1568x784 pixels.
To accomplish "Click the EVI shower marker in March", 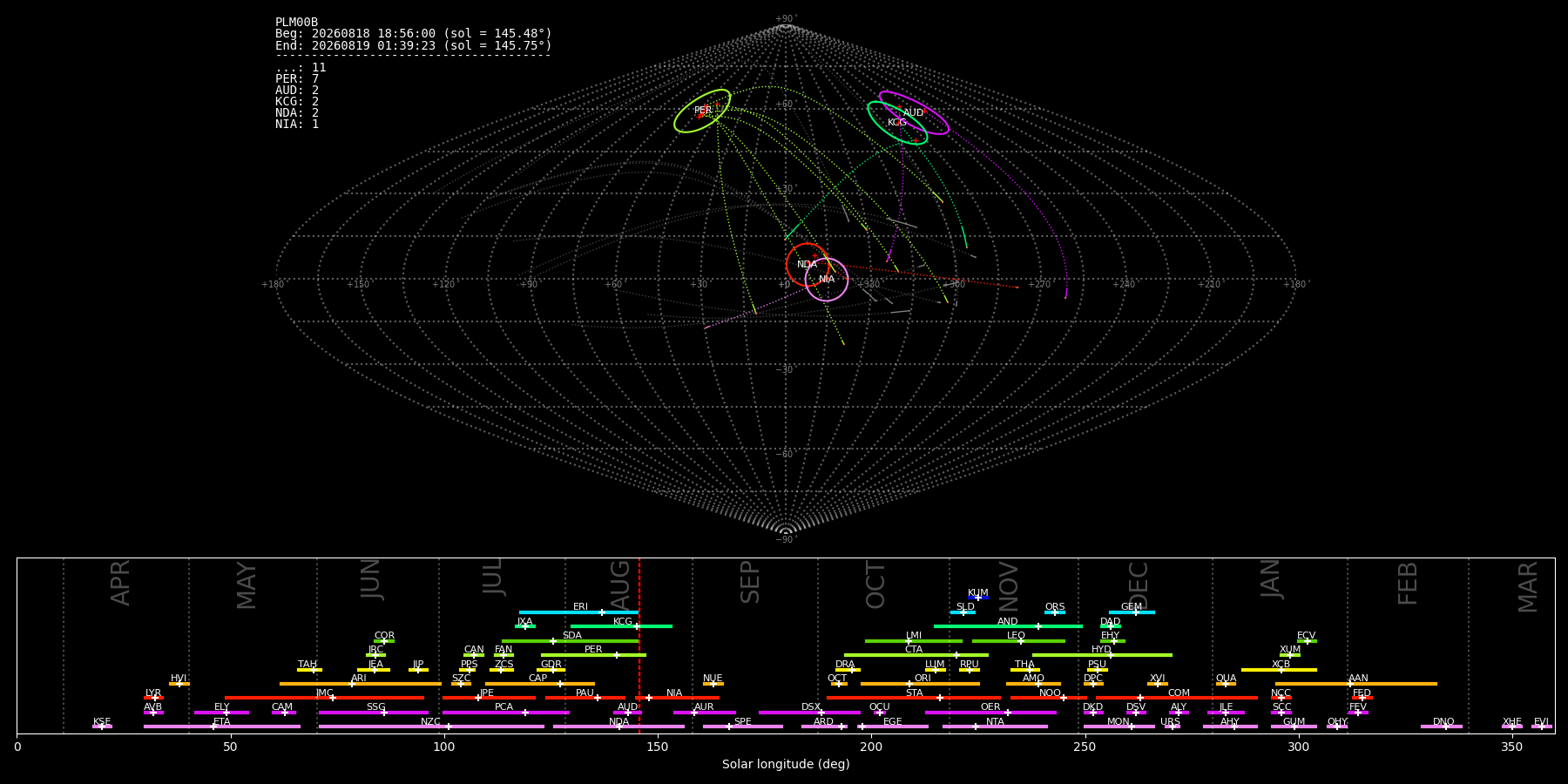I will (x=1542, y=727).
